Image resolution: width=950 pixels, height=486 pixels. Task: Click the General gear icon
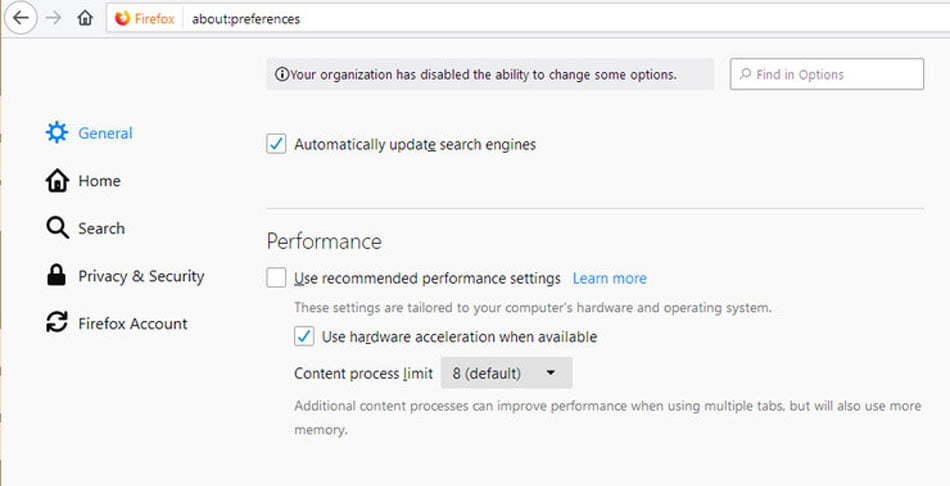coord(57,133)
